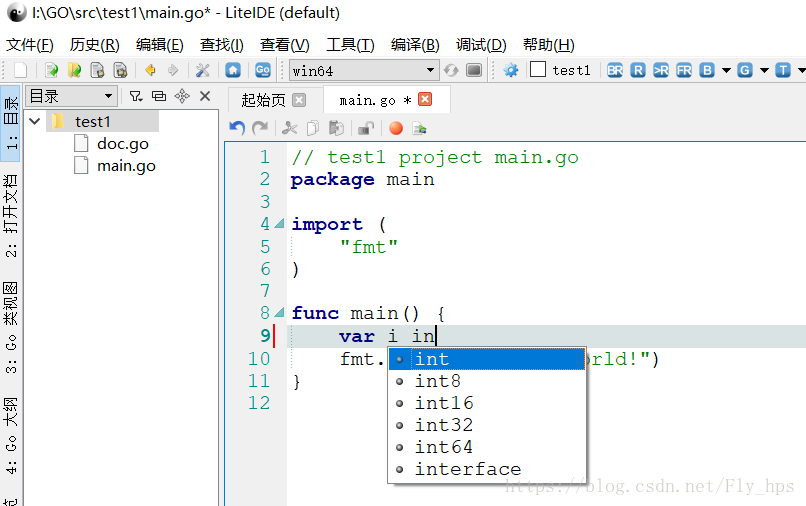This screenshot has width=806, height=506.
Task: Close the folder panel with X
Action: [x=205, y=96]
